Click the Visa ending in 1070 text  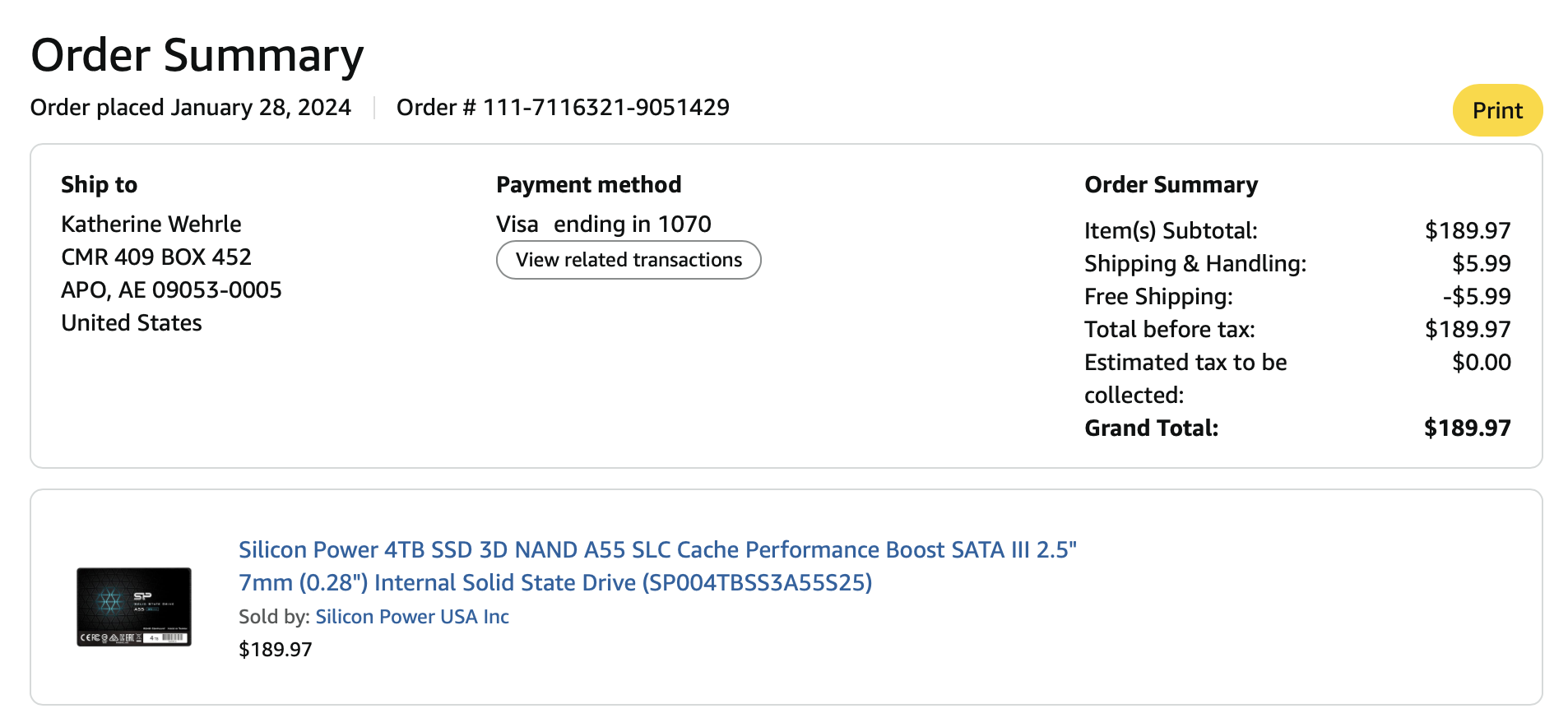(603, 224)
